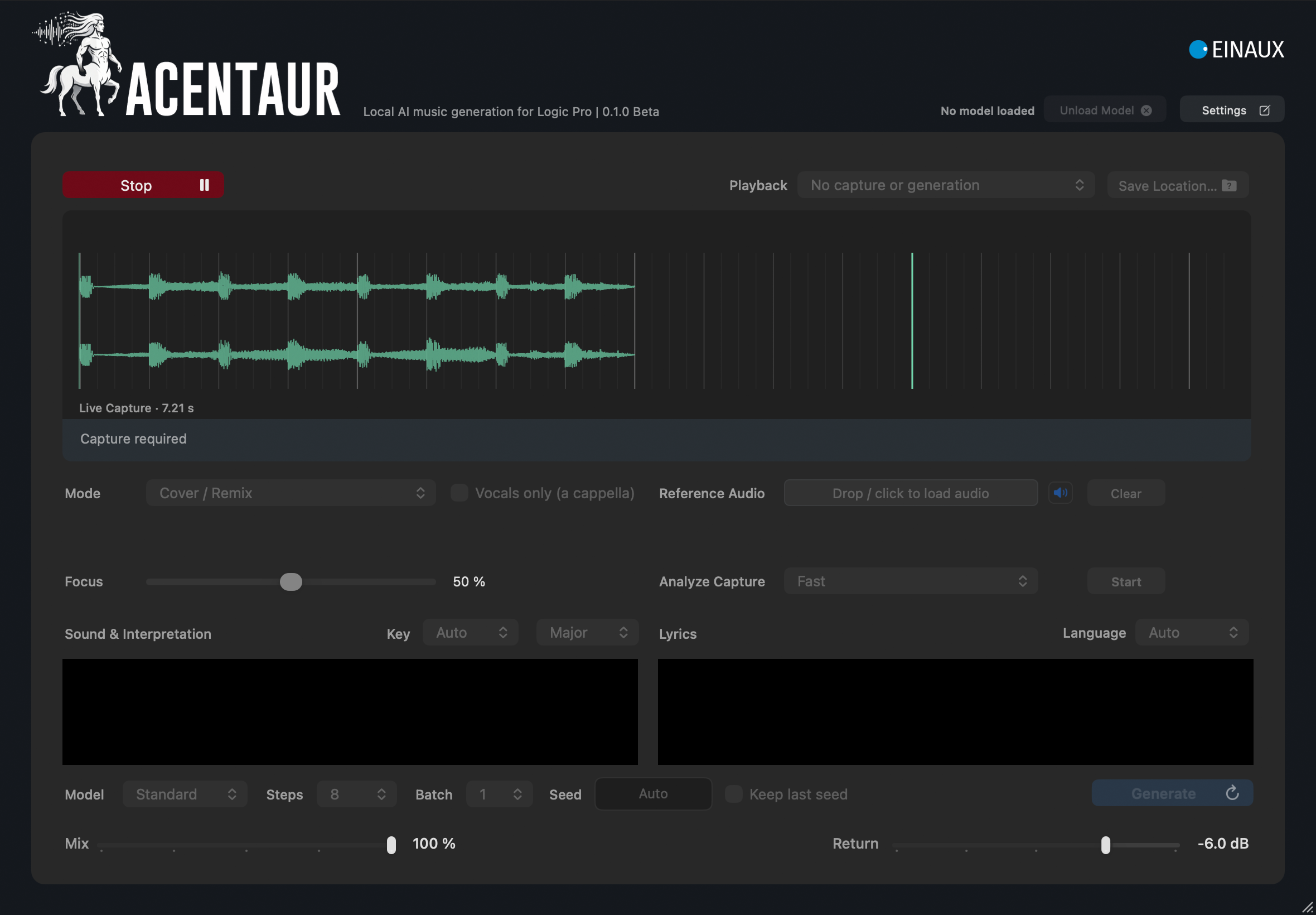Click the speaker icon beside Reference Audio
The image size is (1316, 915).
click(1061, 493)
